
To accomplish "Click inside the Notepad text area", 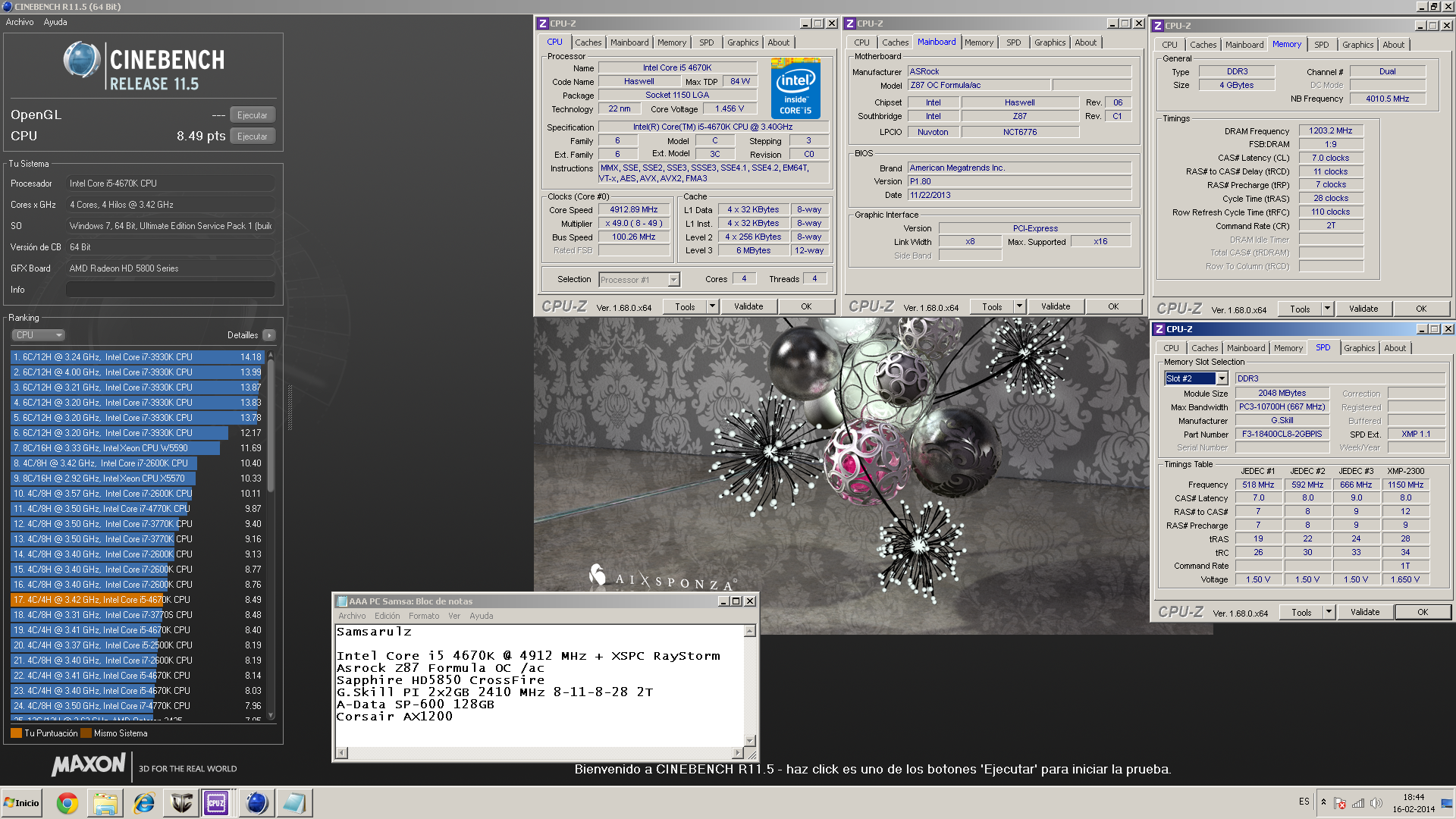I will (x=540, y=686).
